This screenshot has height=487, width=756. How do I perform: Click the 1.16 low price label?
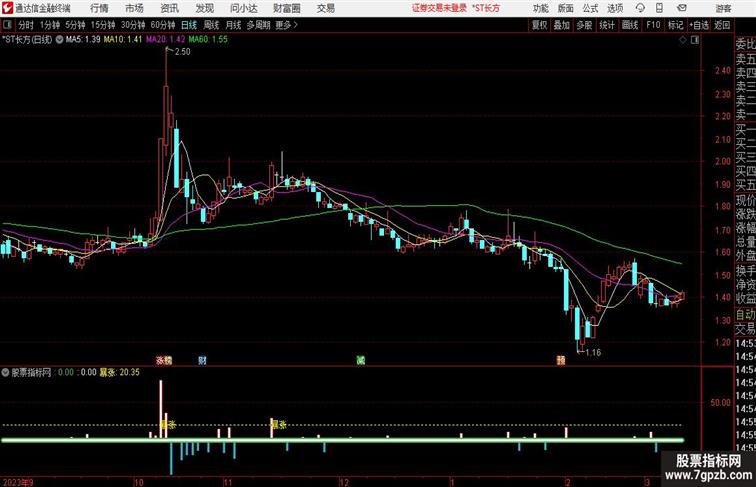[593, 352]
